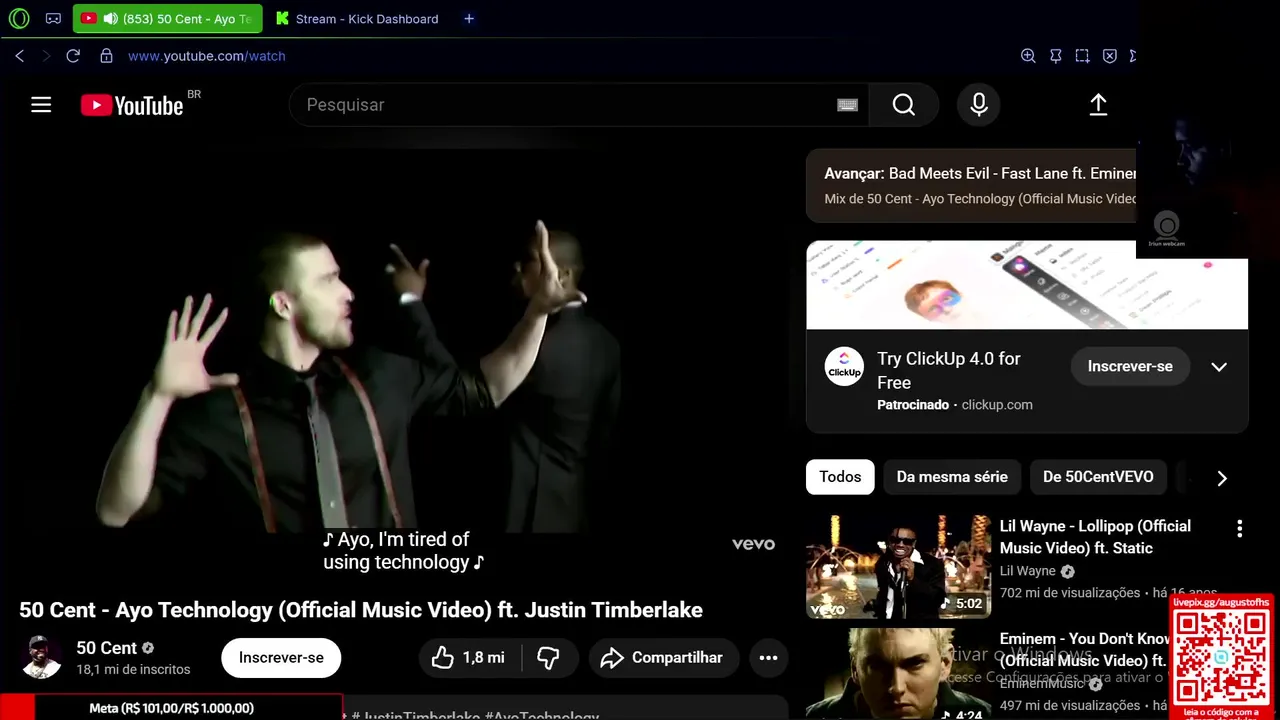Subscribe to 50 Cent with Inscrever-se
1280x720 pixels.
click(281, 657)
